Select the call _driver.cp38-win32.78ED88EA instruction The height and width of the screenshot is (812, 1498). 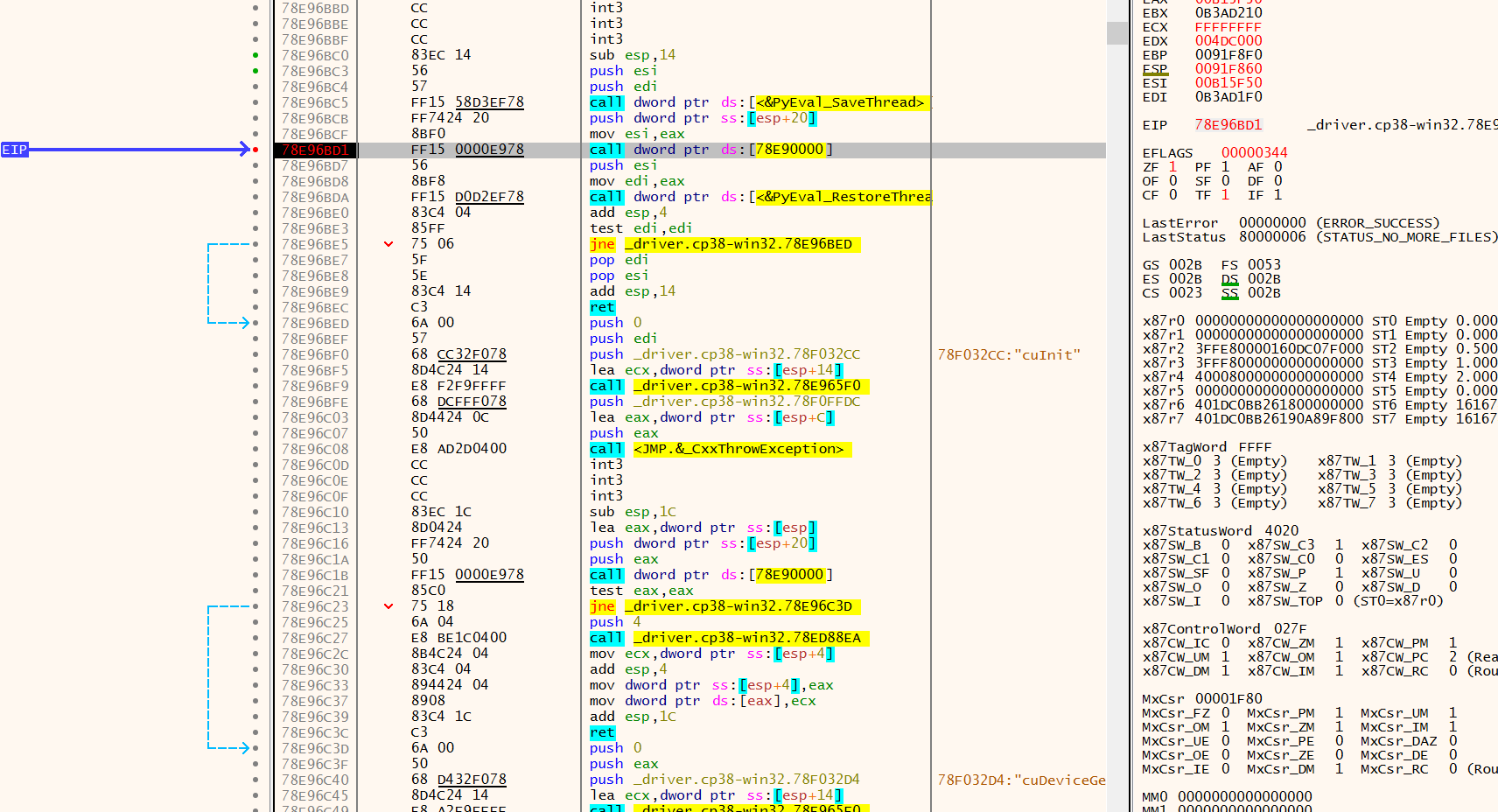coord(729,638)
